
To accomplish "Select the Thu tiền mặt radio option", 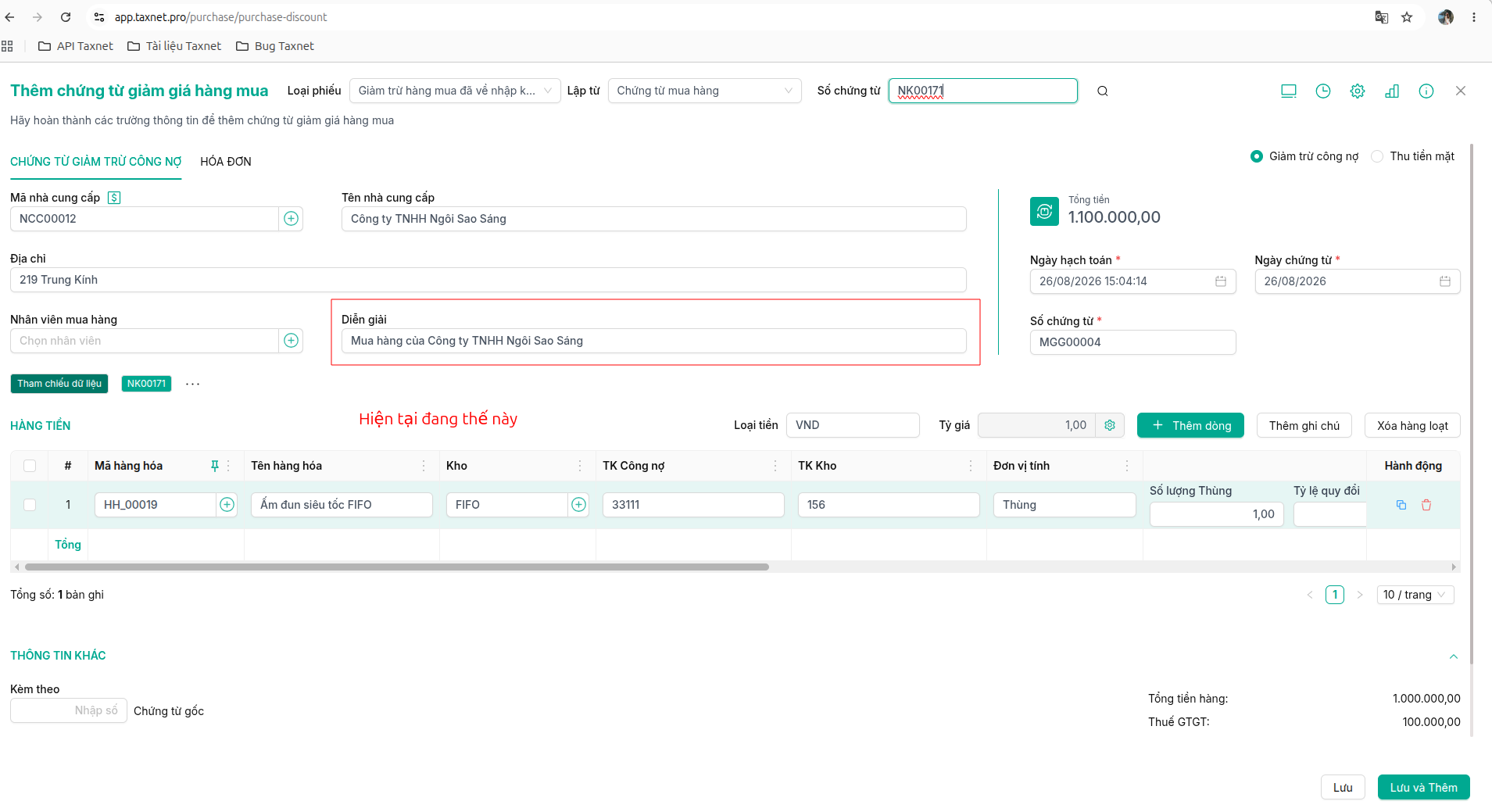I will click(1377, 156).
